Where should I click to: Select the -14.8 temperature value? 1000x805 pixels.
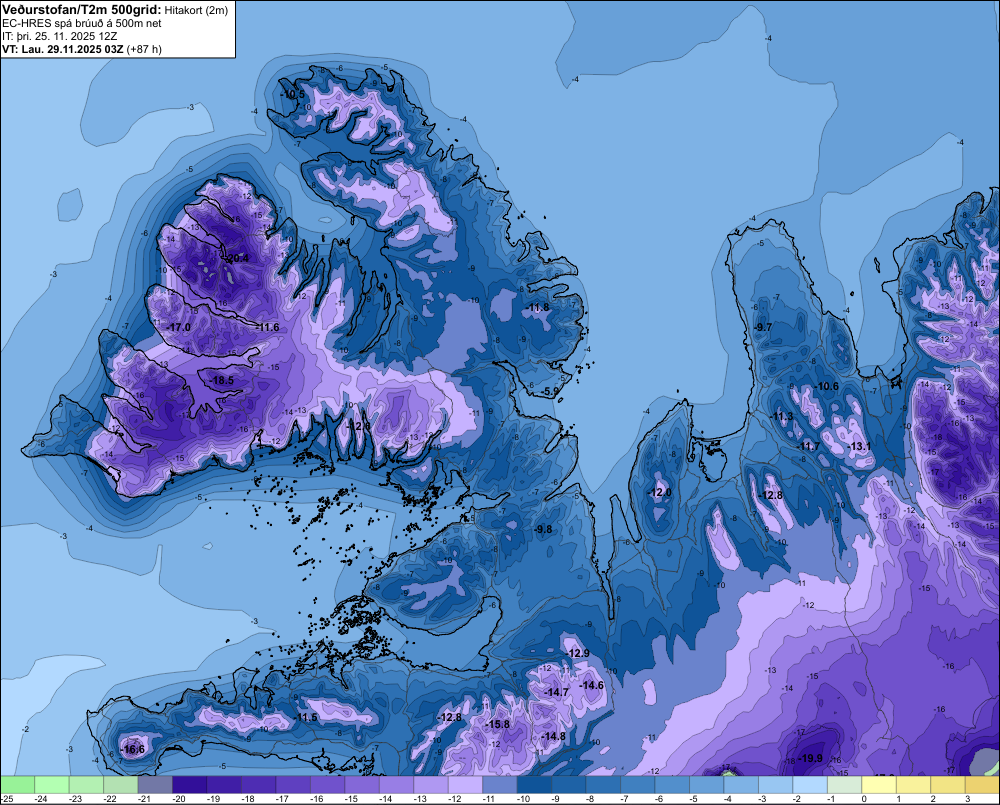pos(553,736)
